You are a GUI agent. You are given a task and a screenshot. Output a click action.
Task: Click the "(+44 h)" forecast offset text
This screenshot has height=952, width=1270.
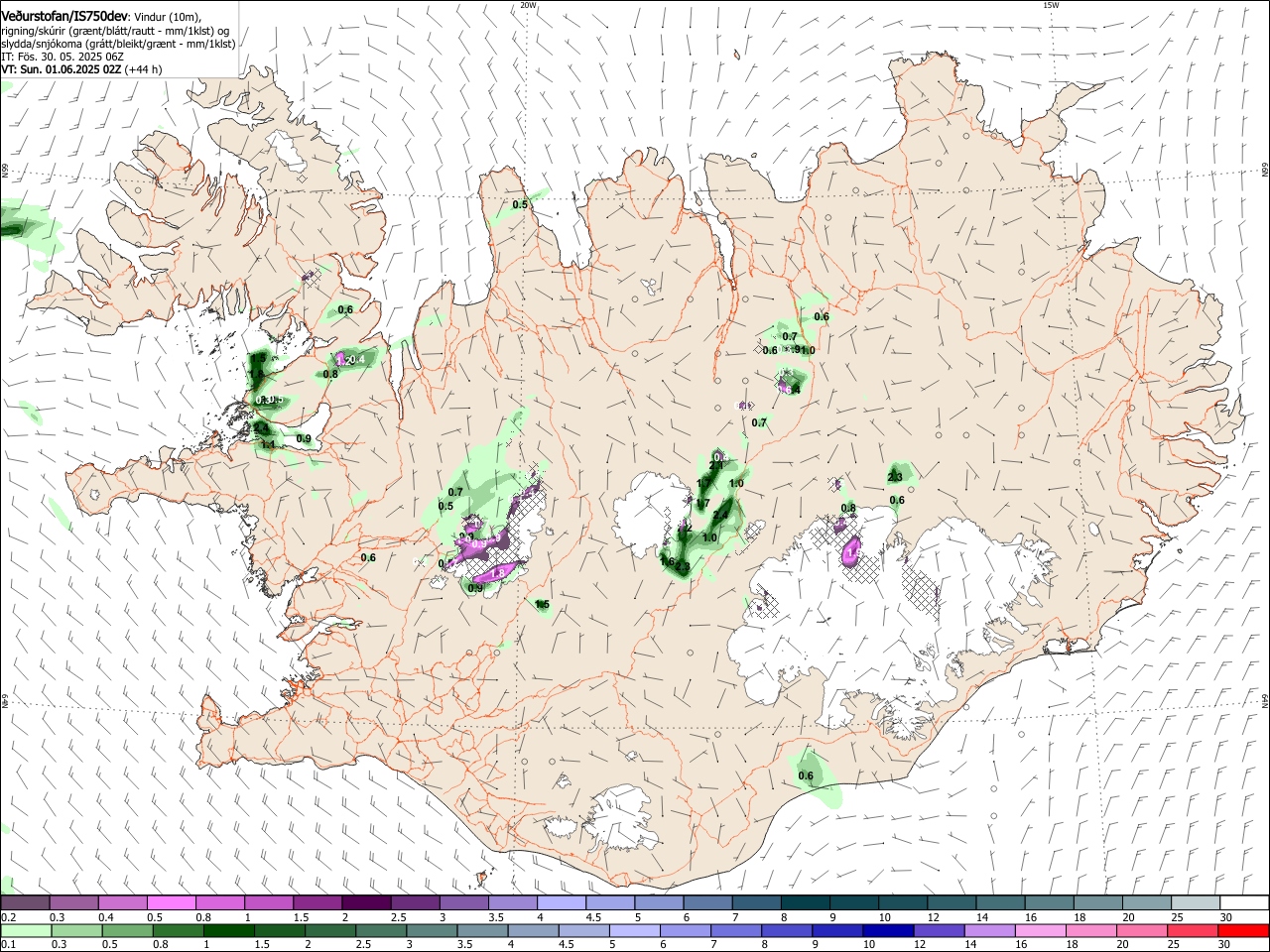[x=144, y=69]
